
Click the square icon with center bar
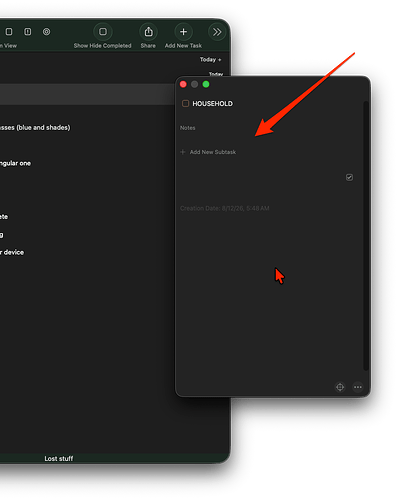[x=28, y=32]
